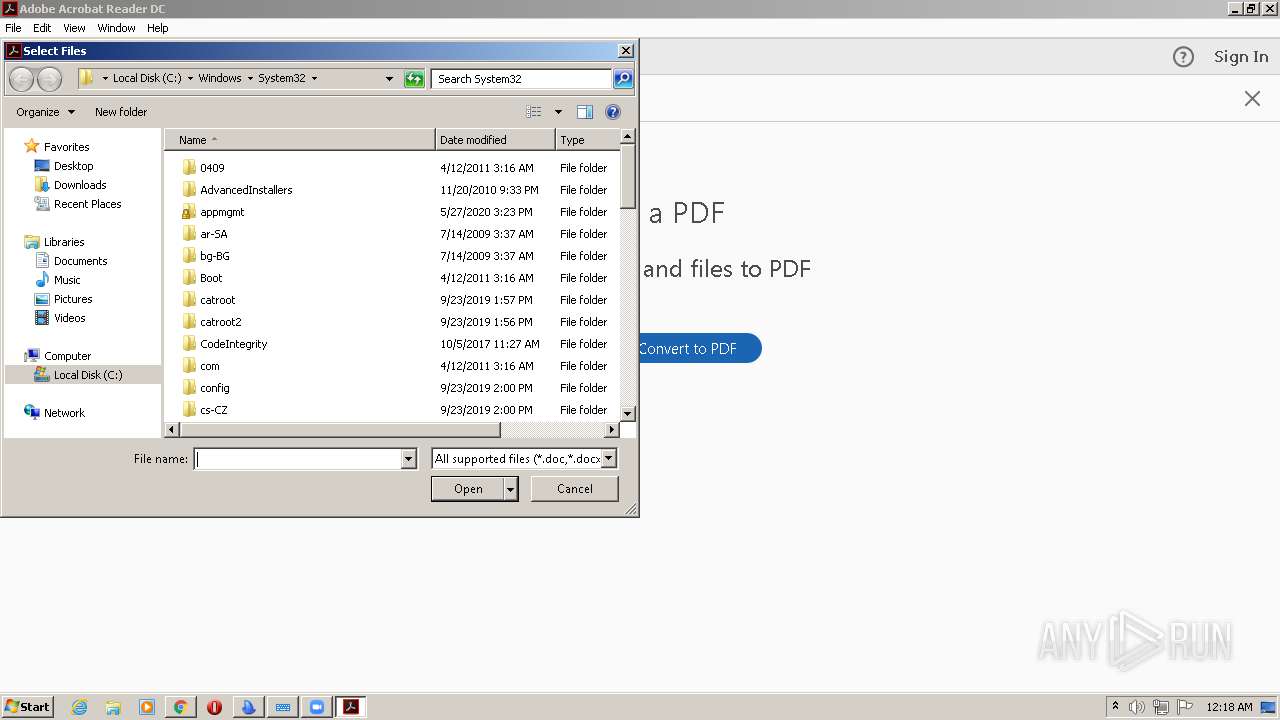This screenshot has height=720, width=1280.
Task: Click the vertical scrollbar down arrow
Action: (628, 413)
